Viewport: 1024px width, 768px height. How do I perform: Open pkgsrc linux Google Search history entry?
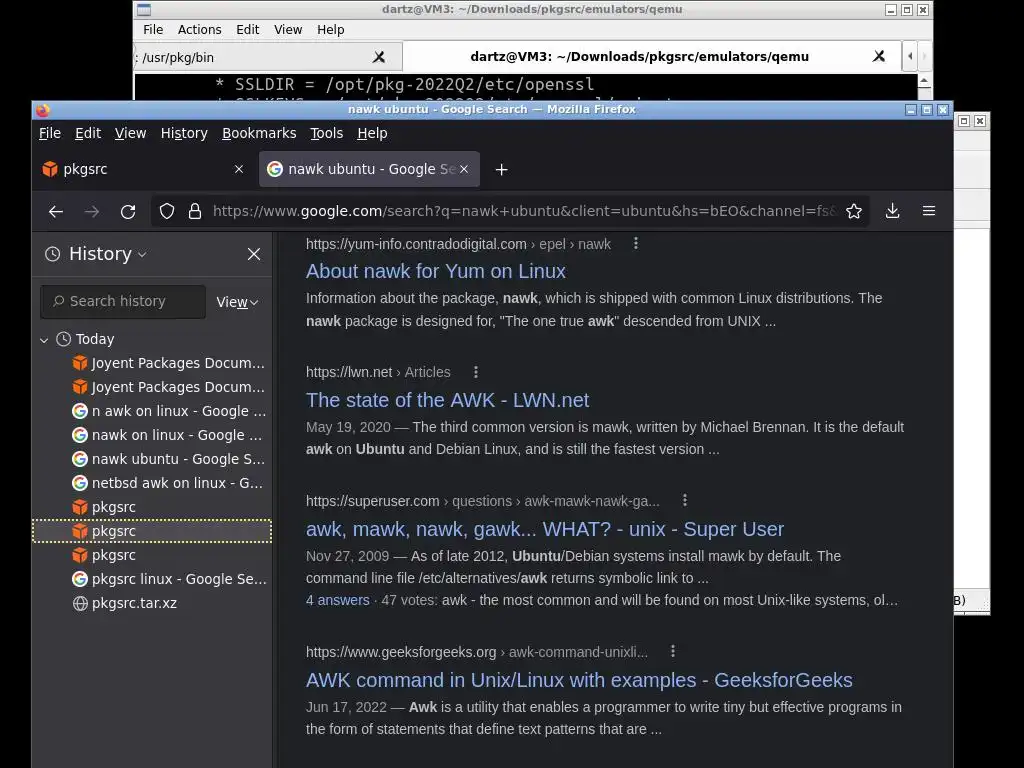(x=168, y=579)
